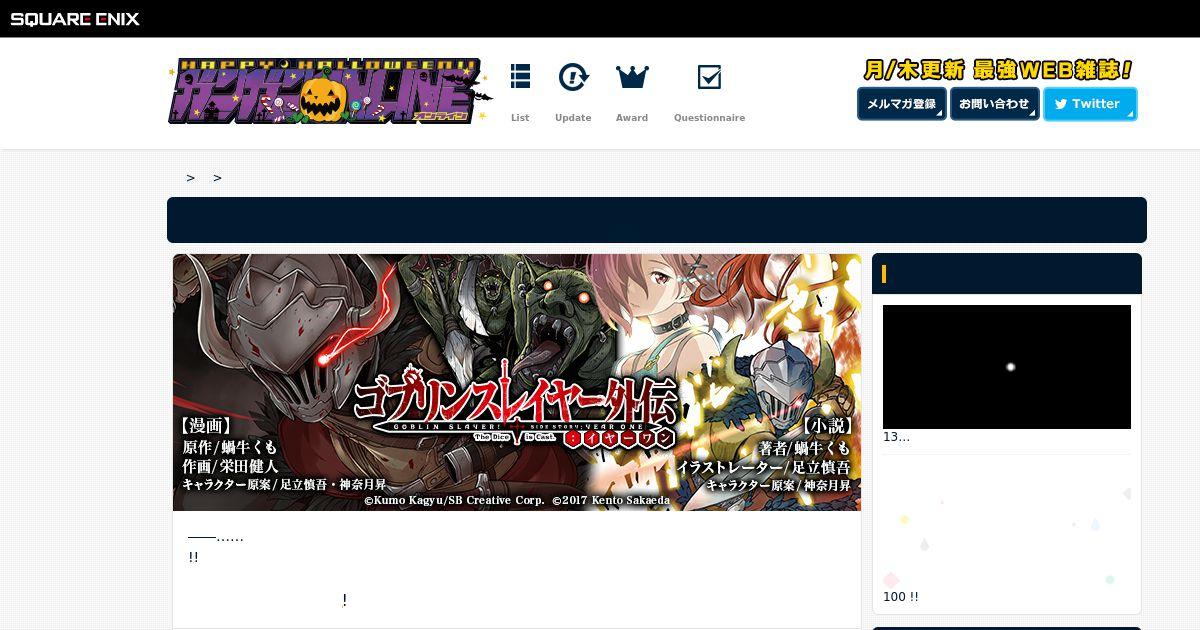Click the "100 !!" sidebar item text
Screen dimensions: 1200x630
point(901,597)
